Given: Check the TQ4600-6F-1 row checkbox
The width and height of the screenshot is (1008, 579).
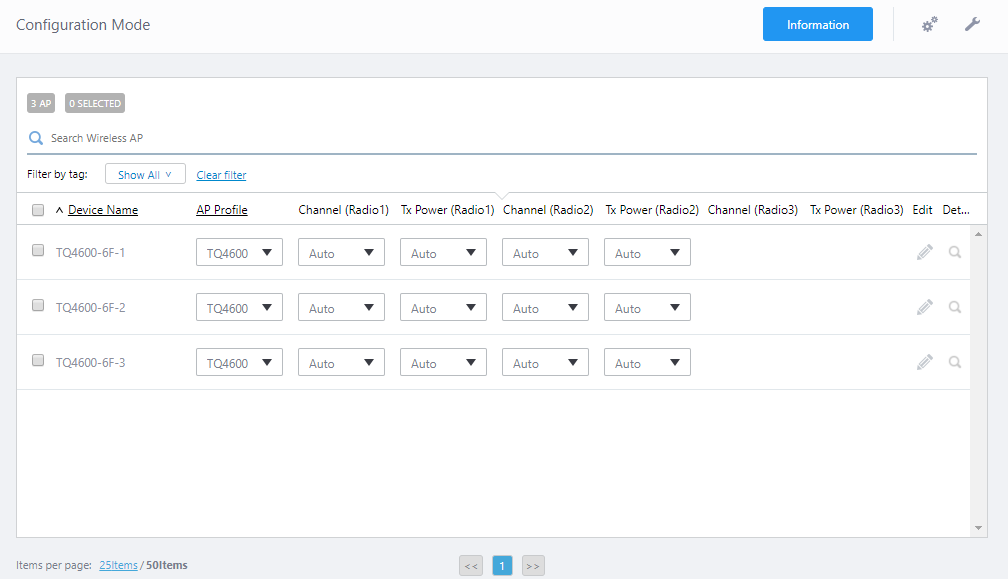Looking at the screenshot, I should pos(38,250).
